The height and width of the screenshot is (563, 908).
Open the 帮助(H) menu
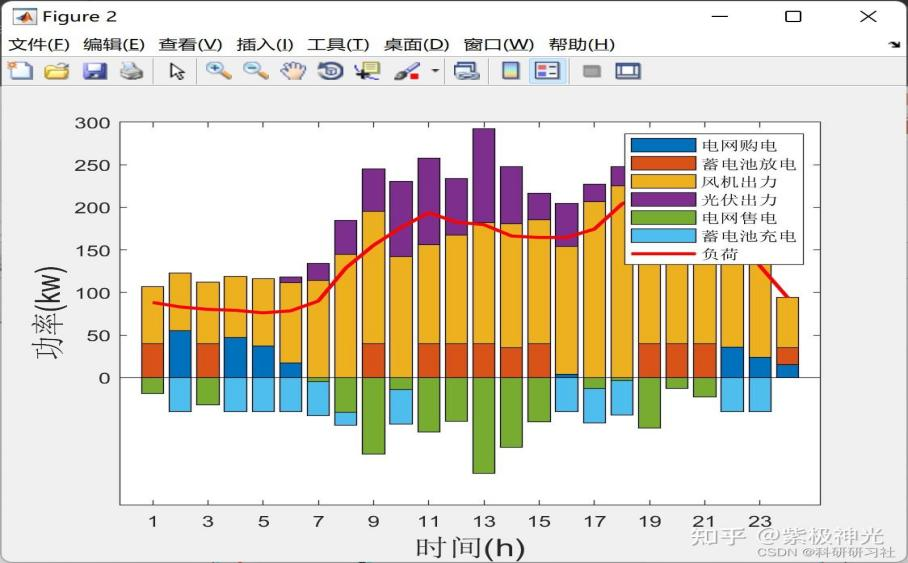[x=581, y=44]
